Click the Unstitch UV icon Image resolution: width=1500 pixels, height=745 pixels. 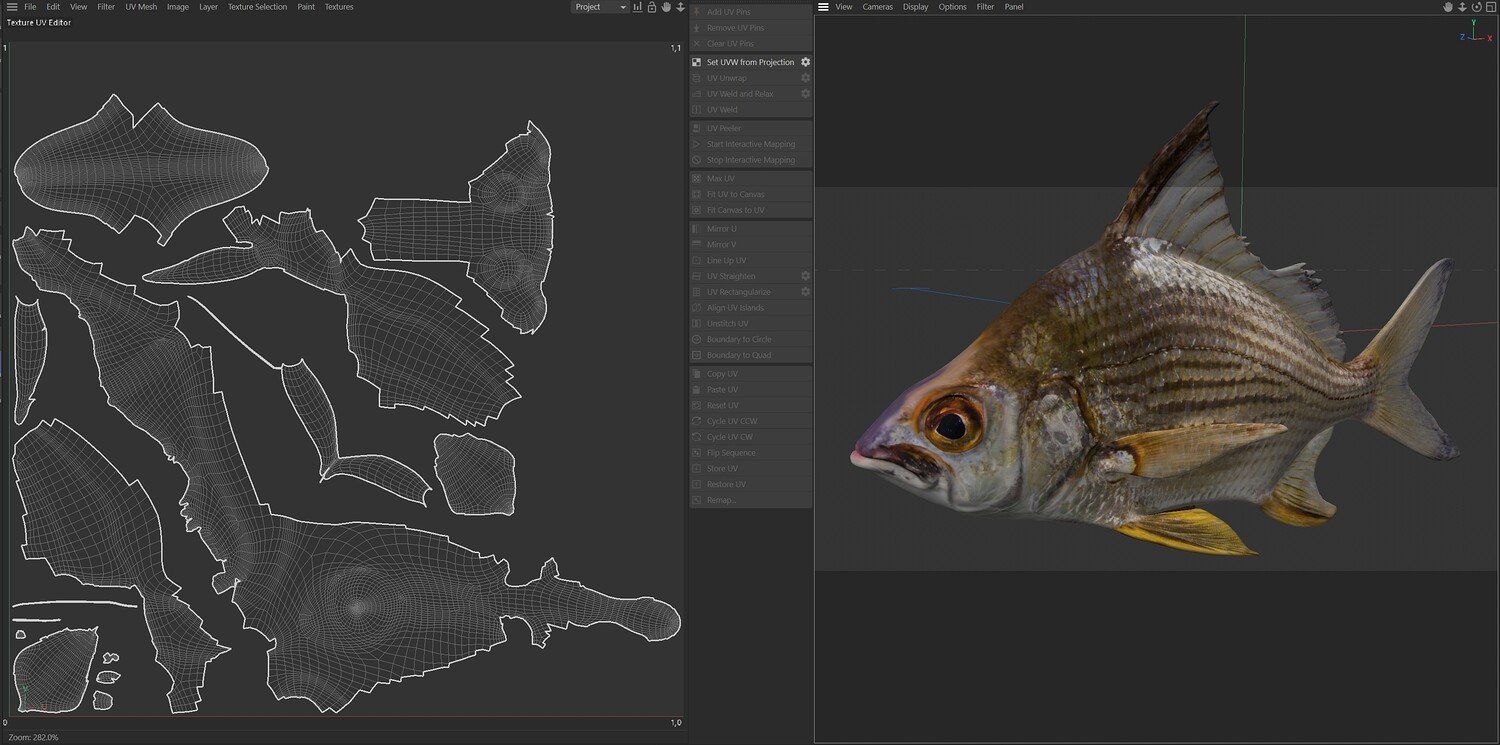point(697,324)
